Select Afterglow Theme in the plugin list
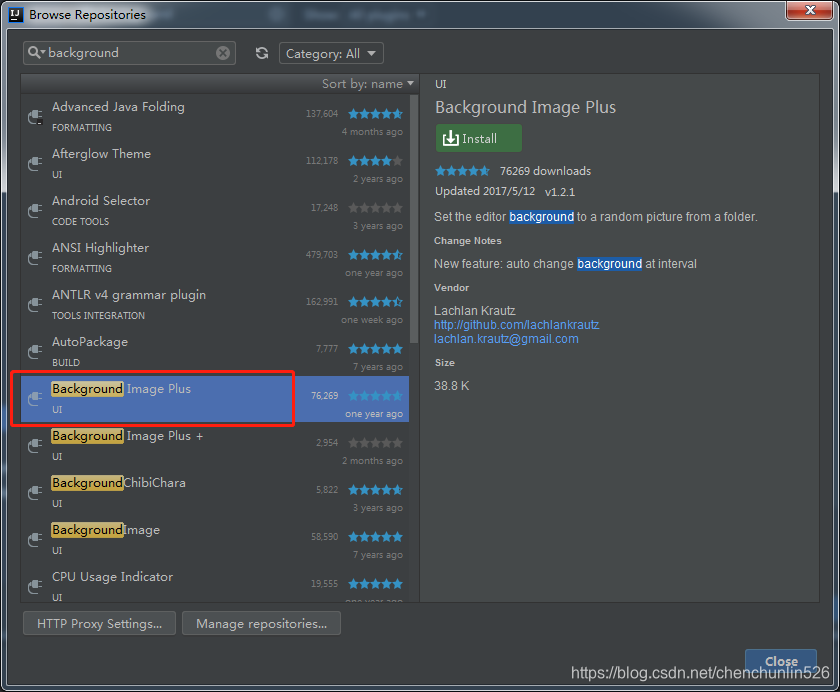Image resolution: width=840 pixels, height=692 pixels. pyautogui.click(x=215, y=164)
